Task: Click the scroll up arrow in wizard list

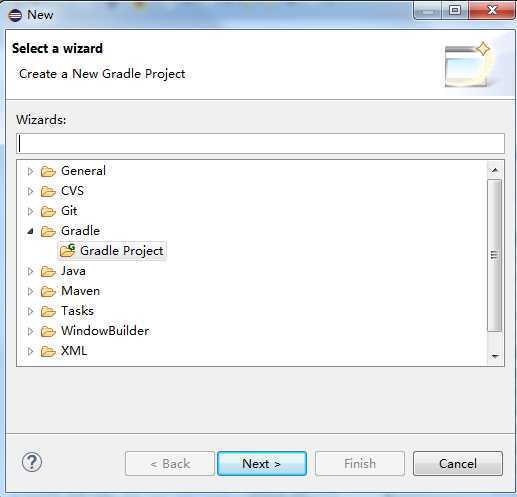Action: click(495, 170)
